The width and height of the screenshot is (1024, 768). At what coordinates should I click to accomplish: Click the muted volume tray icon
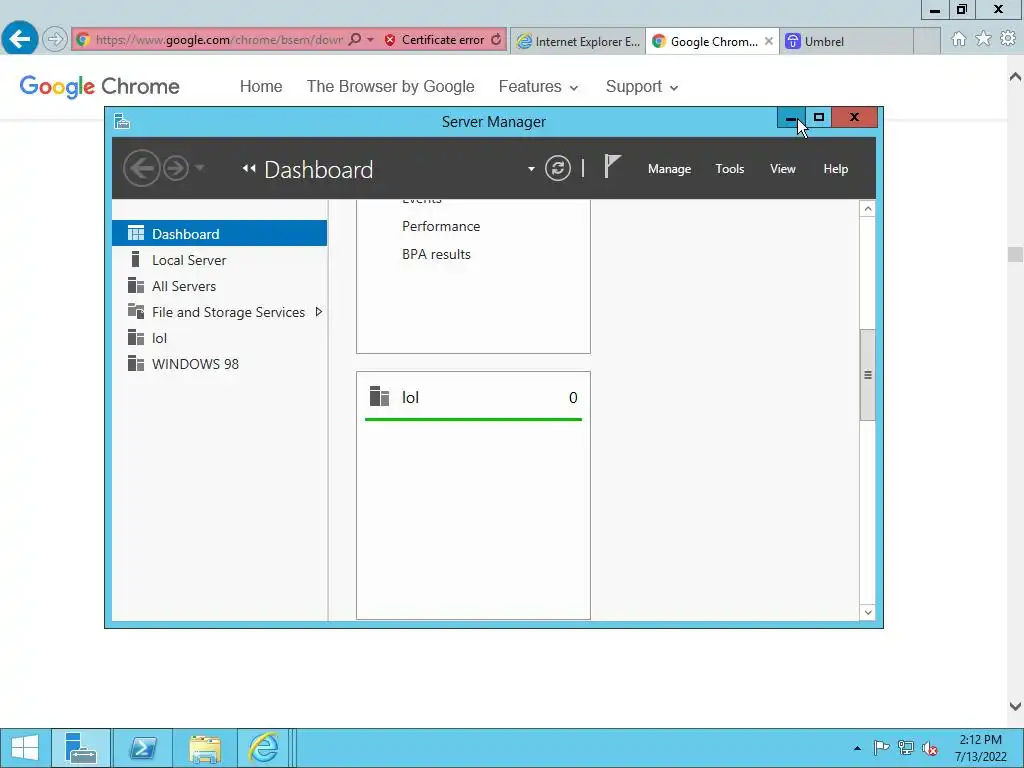click(x=929, y=748)
